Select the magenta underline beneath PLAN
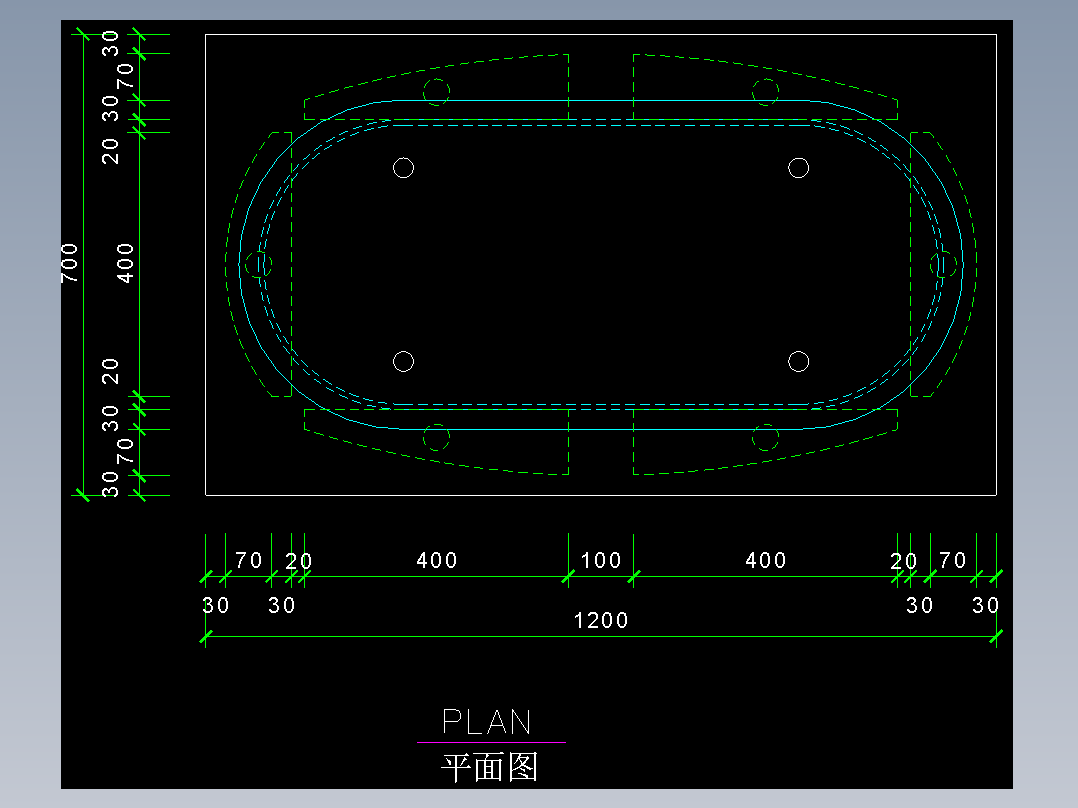 coord(491,743)
